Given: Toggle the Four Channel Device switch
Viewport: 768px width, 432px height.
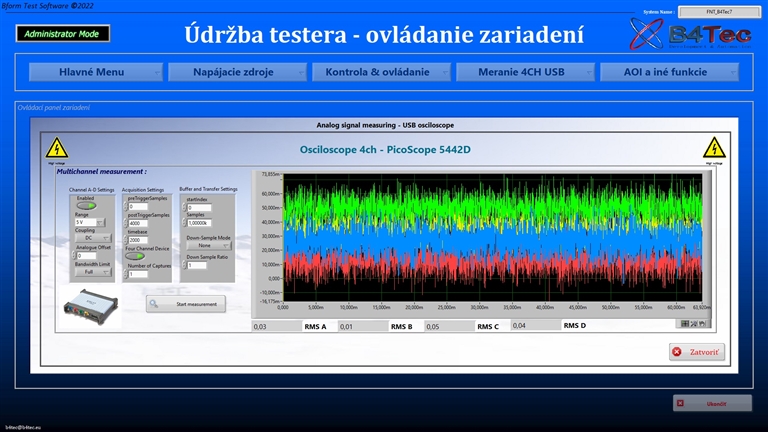Looking at the screenshot, I should (x=135, y=256).
